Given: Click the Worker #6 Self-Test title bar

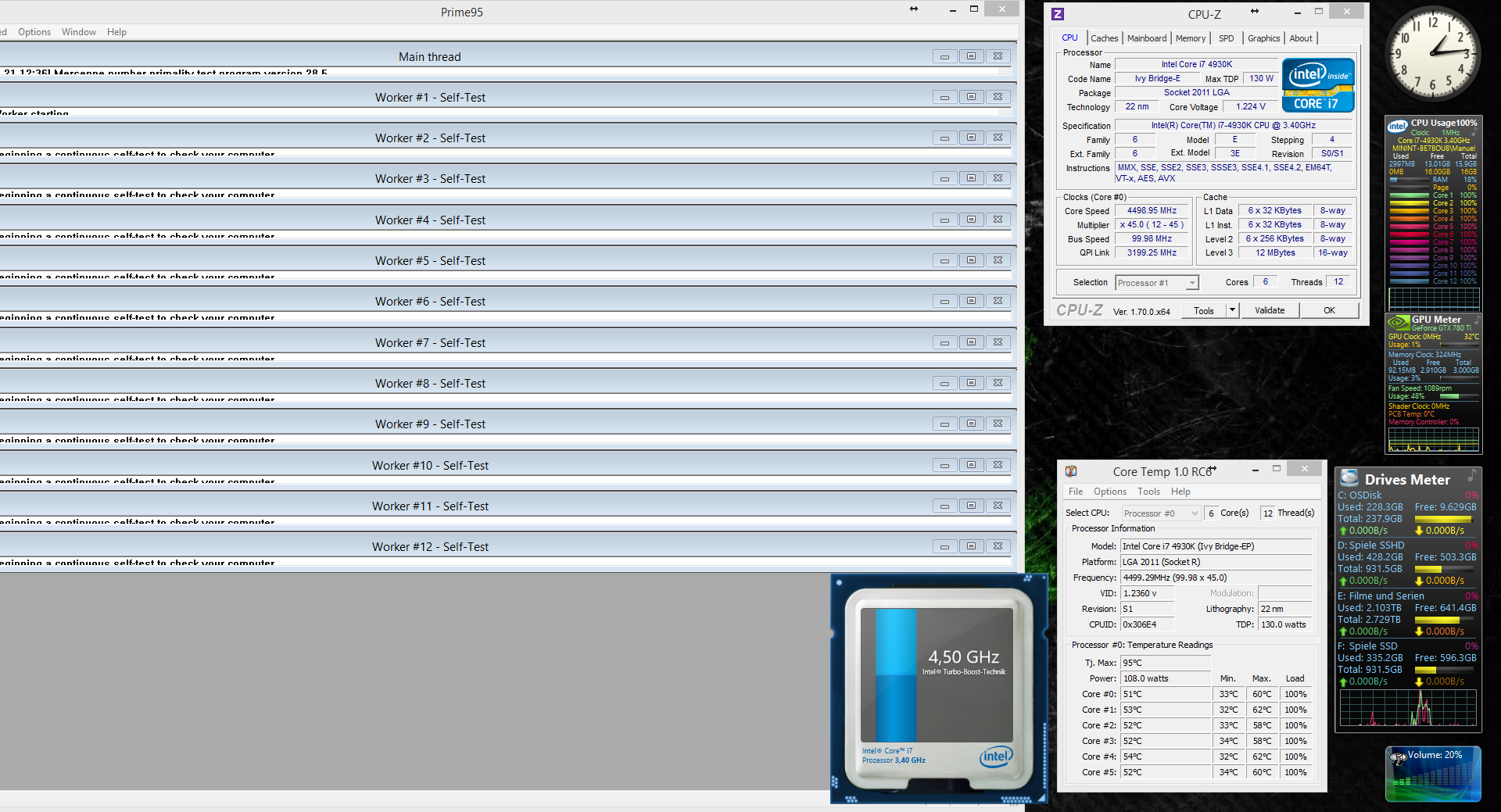Looking at the screenshot, I should [430, 301].
